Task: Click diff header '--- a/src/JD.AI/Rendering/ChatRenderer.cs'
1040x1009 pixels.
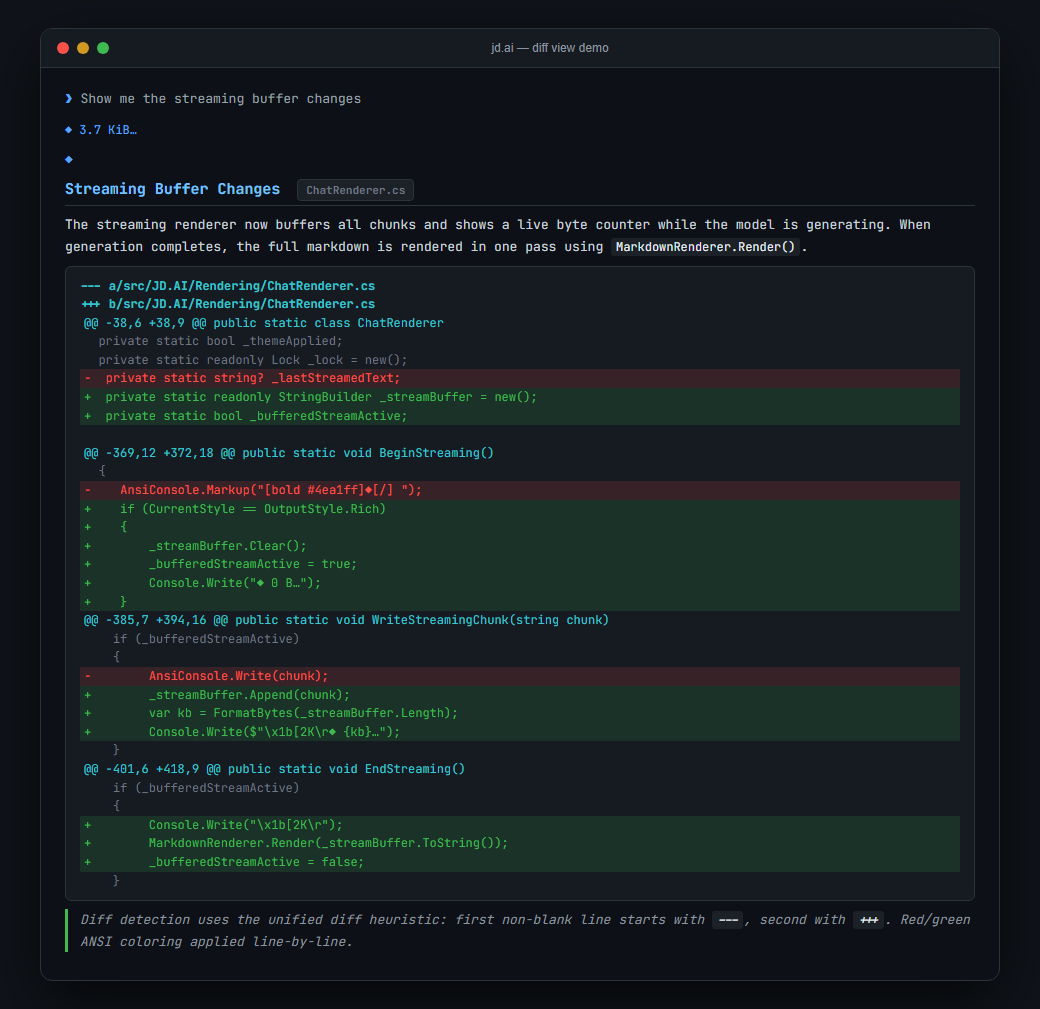Action: (x=228, y=286)
